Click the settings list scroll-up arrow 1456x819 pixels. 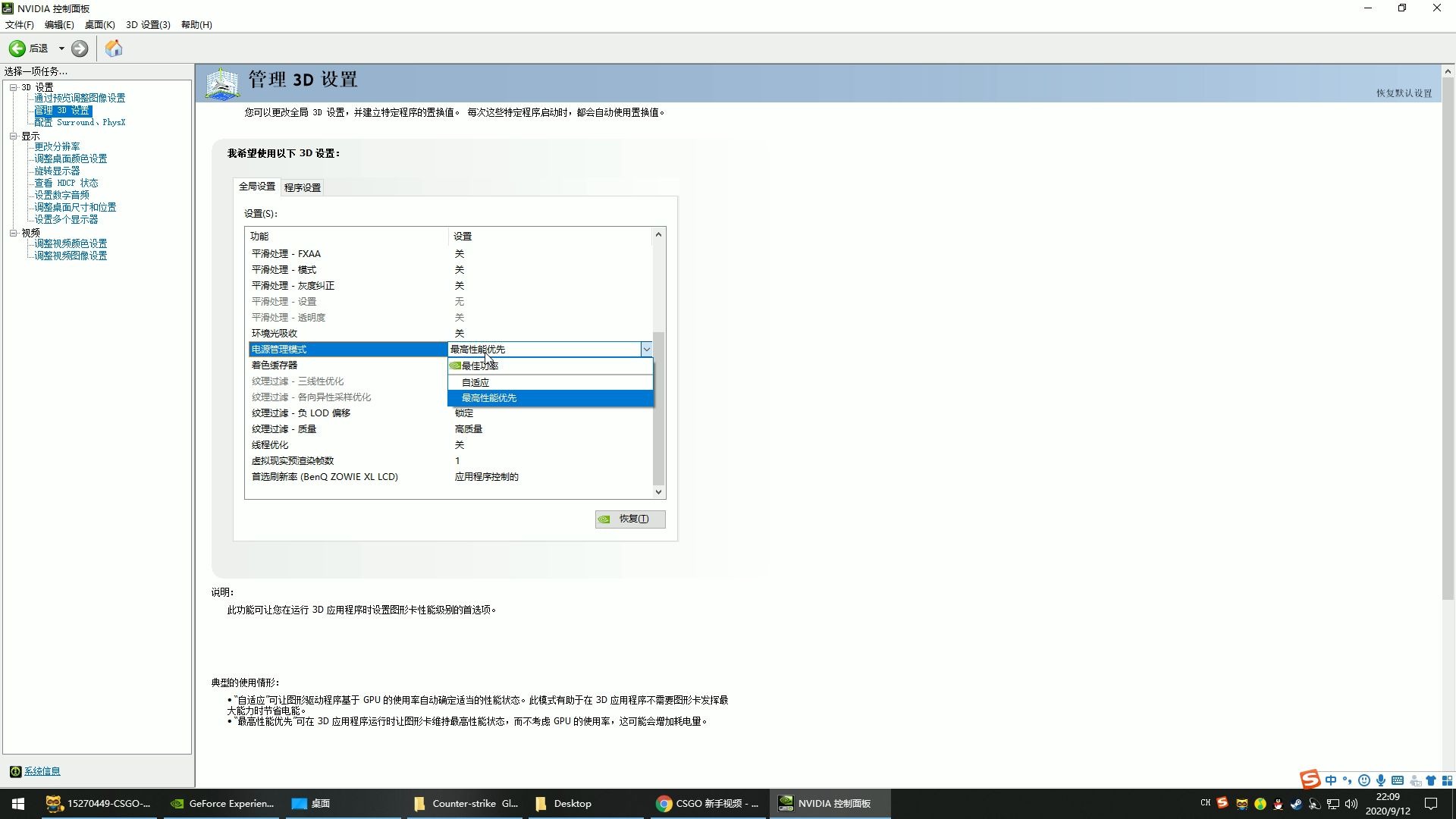coord(658,234)
